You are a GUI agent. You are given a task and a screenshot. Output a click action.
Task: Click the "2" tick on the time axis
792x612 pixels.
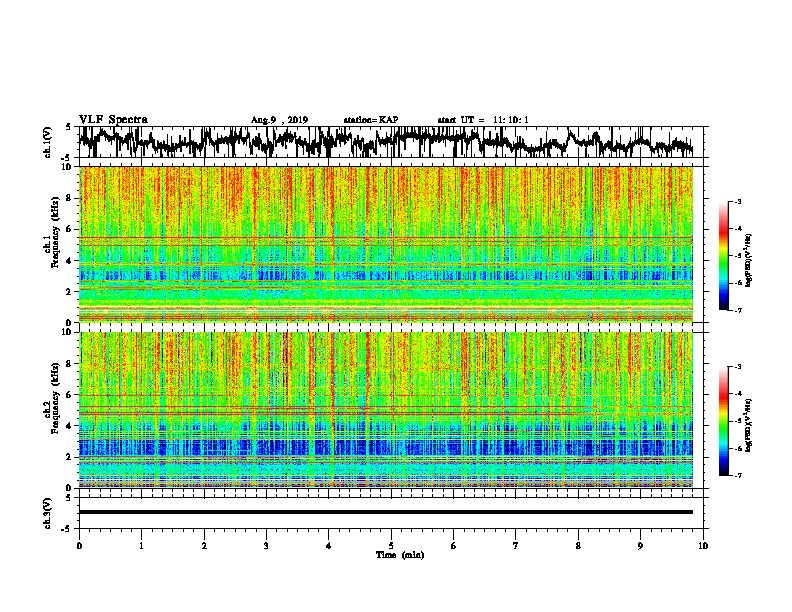tap(204, 546)
